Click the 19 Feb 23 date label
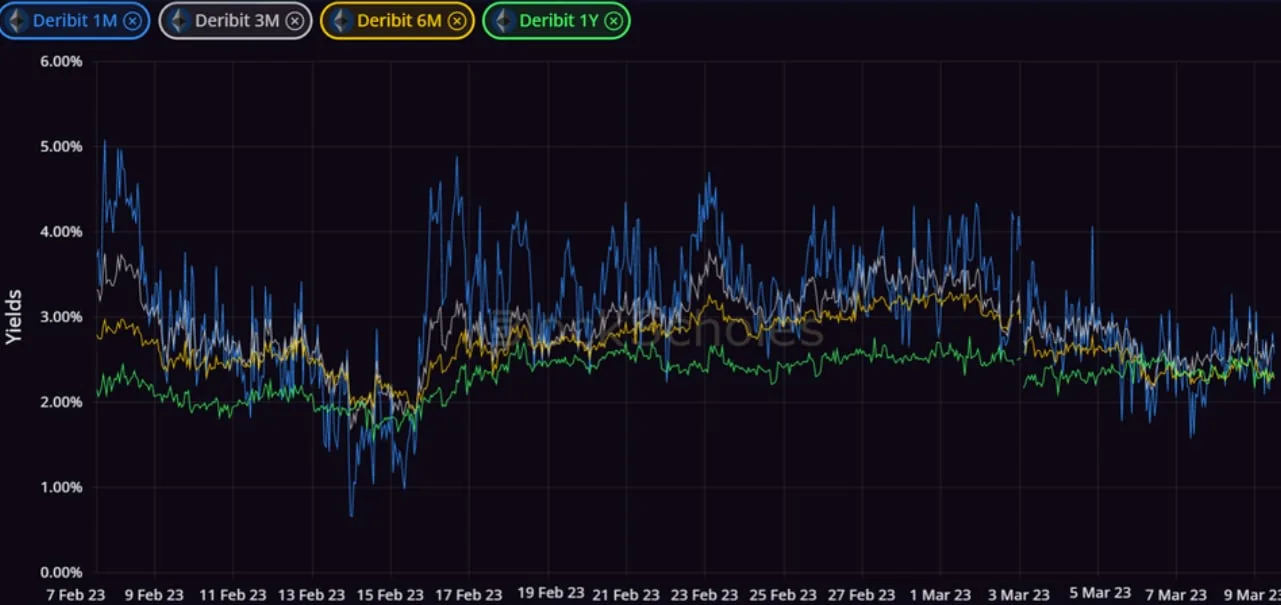The height and width of the screenshot is (605, 1281). pos(549,593)
